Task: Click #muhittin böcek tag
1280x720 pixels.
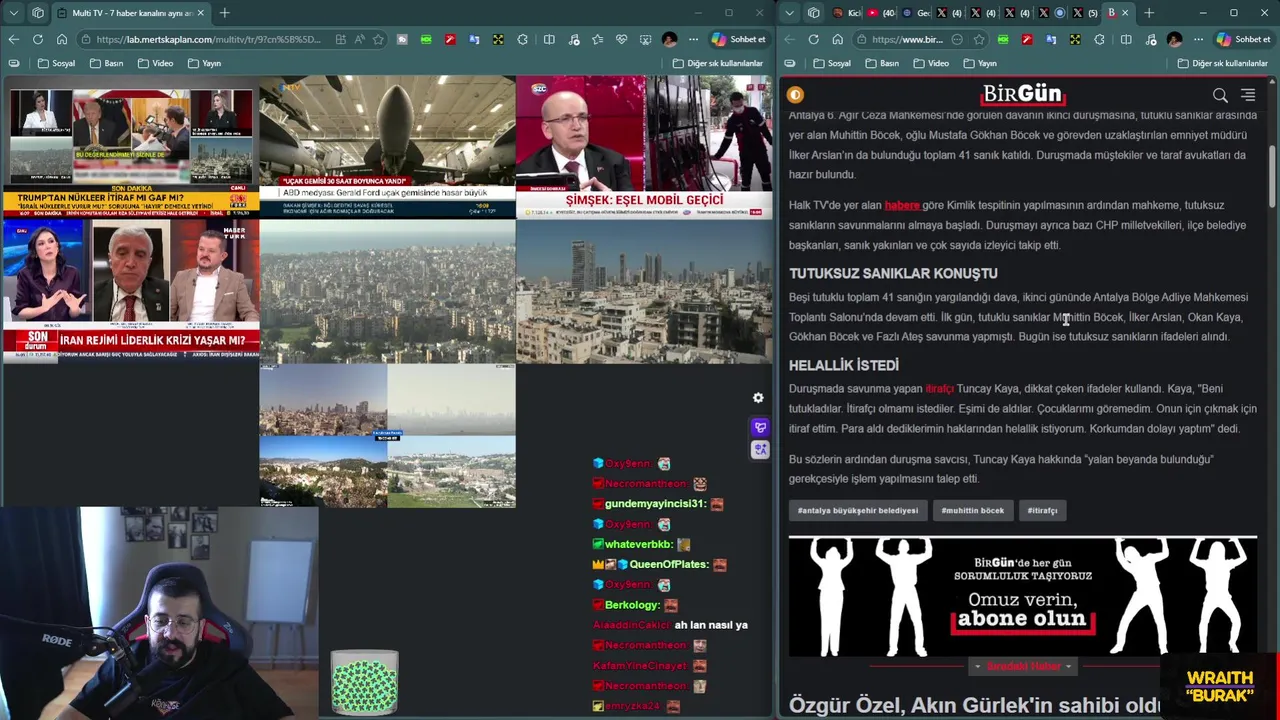Action: coord(973,510)
